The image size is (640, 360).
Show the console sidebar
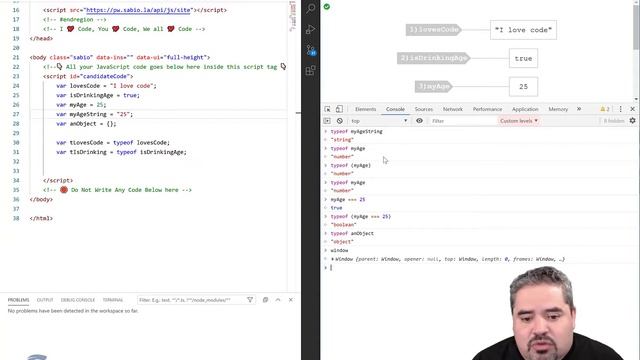pos(327,121)
